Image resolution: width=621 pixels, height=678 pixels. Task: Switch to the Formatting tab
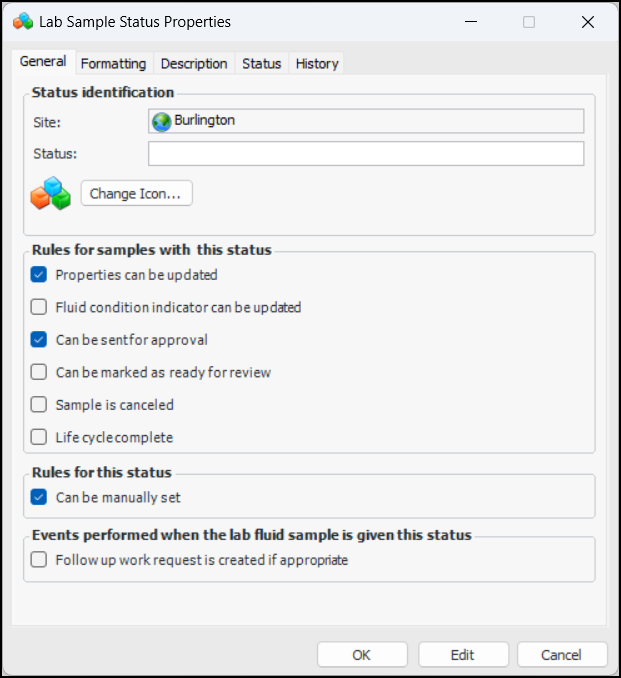point(113,63)
